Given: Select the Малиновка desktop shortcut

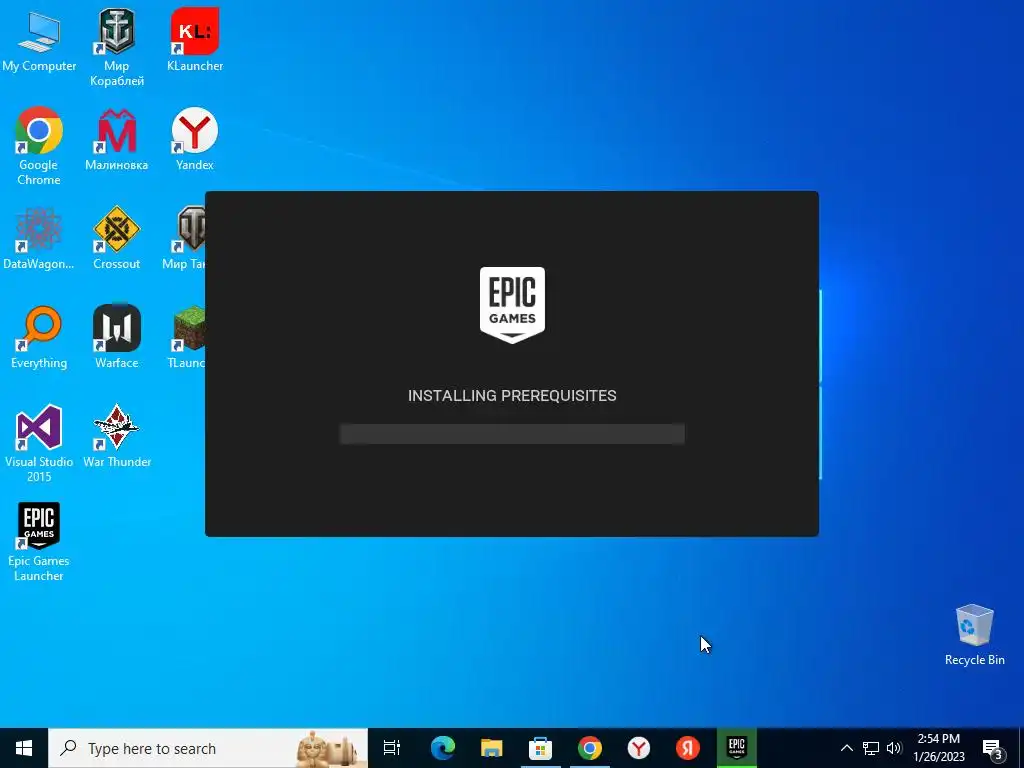Looking at the screenshot, I should pos(116,138).
